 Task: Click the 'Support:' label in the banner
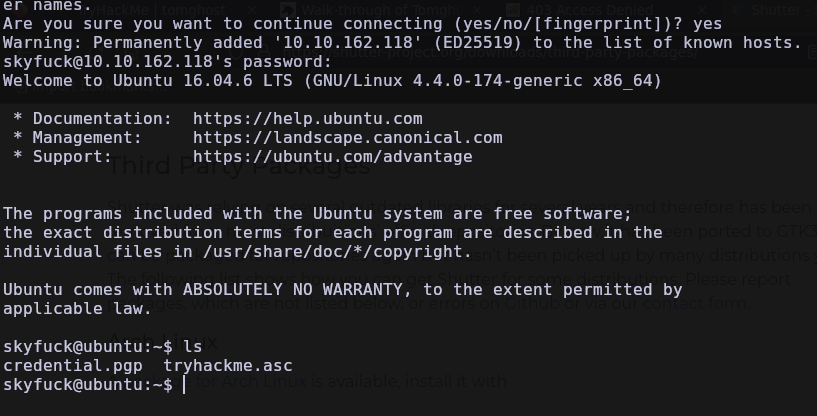[x=72, y=157]
